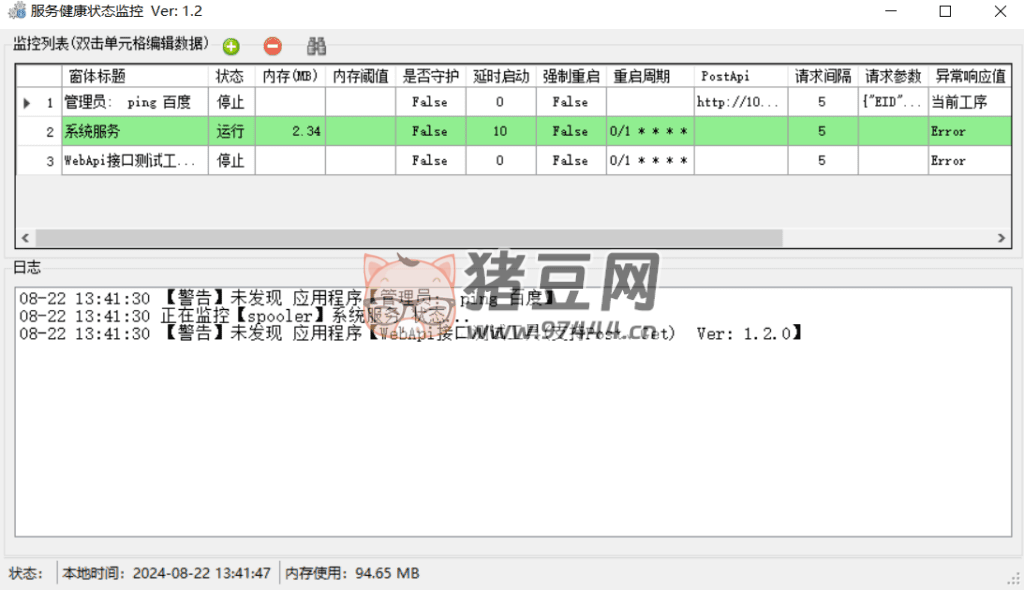Click the 请求参数 column header
The image size is (1024, 590).
[x=893, y=76]
